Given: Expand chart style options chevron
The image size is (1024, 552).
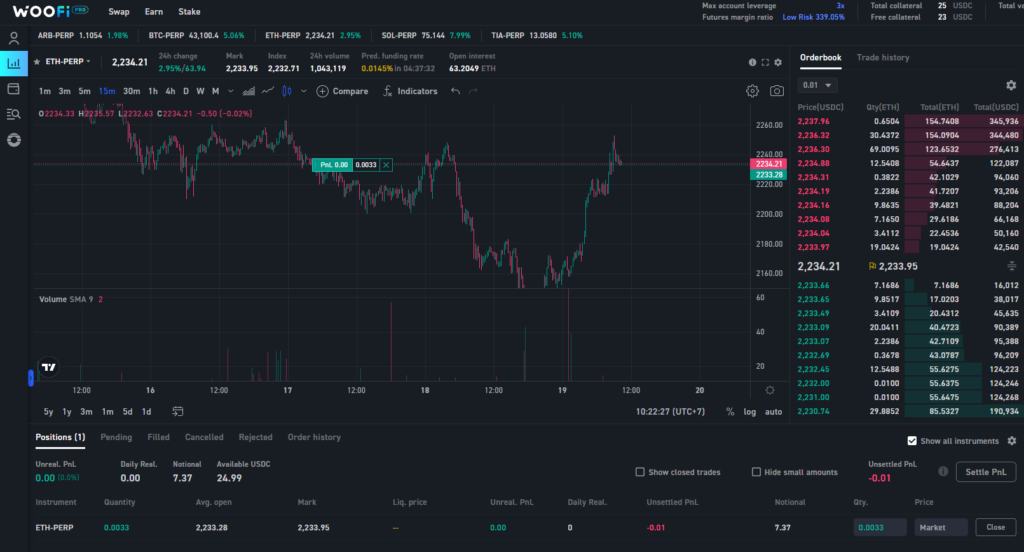Looking at the screenshot, I should (x=304, y=91).
